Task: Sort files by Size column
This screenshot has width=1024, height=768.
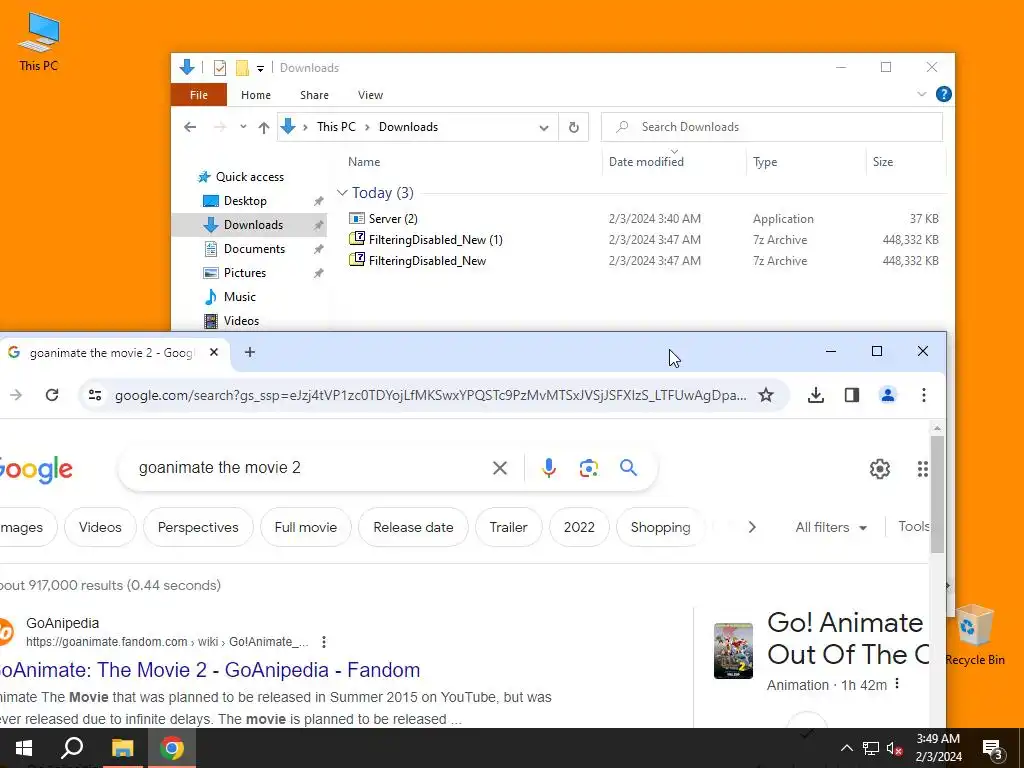Action: tap(883, 162)
